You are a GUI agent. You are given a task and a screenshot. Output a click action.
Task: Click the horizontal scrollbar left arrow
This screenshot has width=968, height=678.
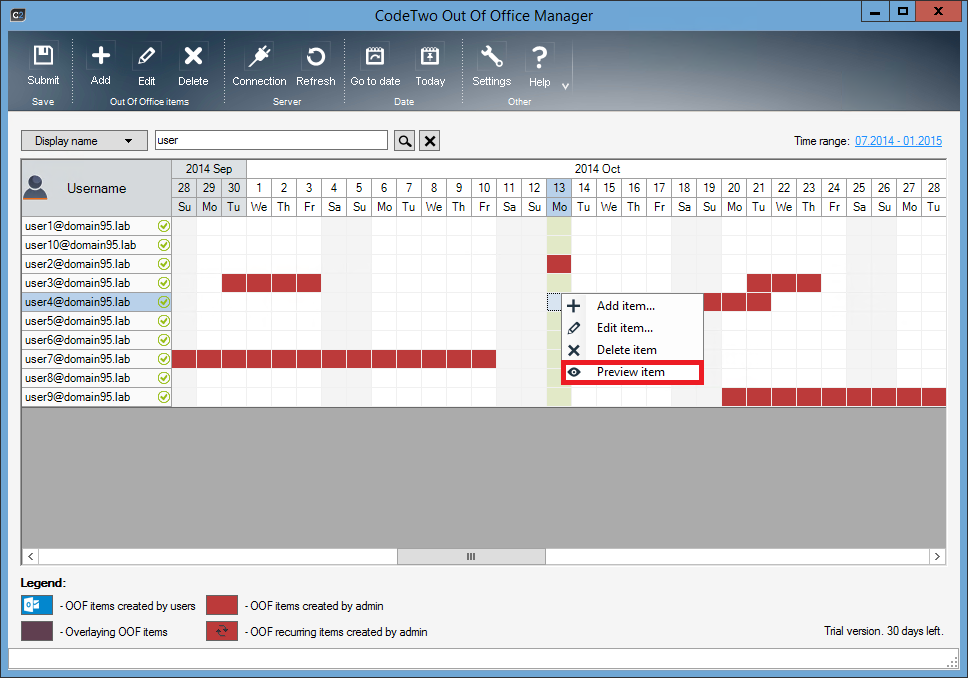tap(30, 556)
